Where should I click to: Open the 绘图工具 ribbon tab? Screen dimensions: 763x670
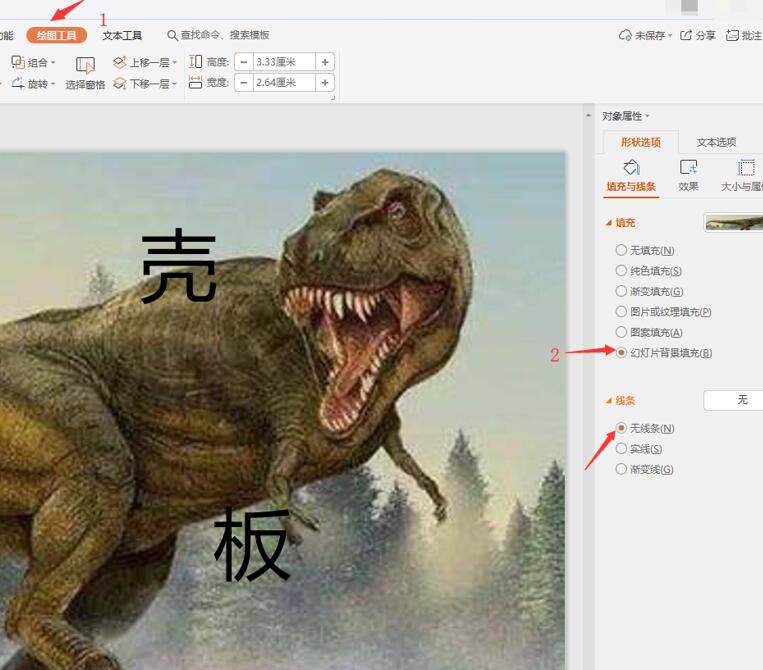pyautogui.click(x=56, y=35)
